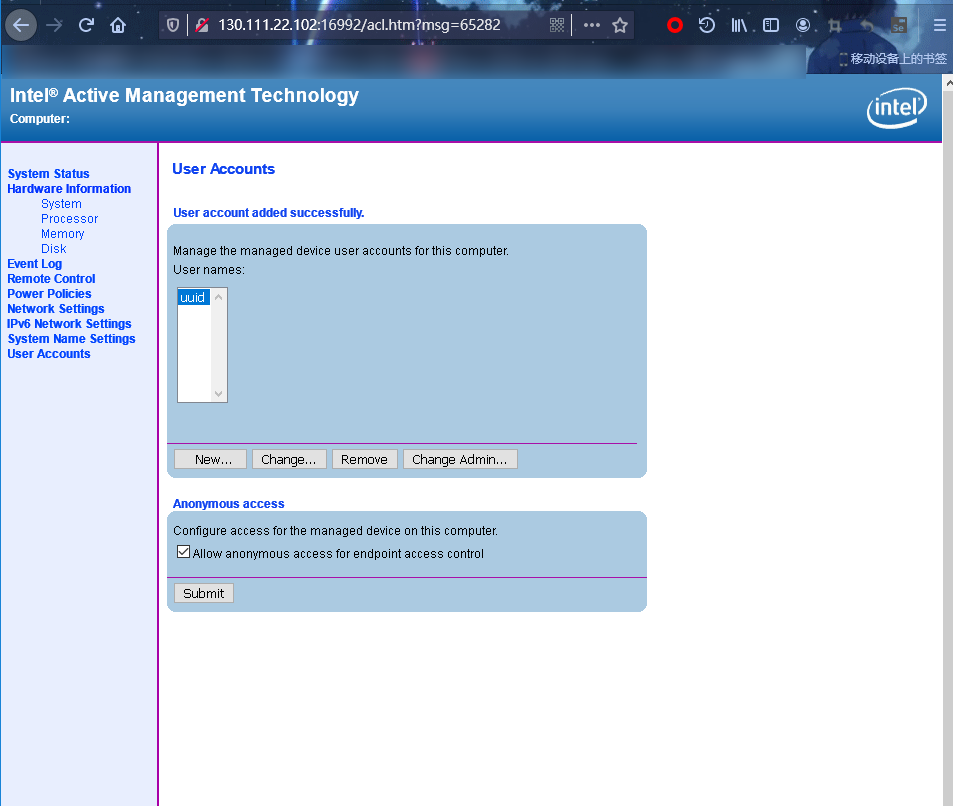Click the Intel logo in header
The width and height of the screenshot is (953, 806).
(x=897, y=108)
